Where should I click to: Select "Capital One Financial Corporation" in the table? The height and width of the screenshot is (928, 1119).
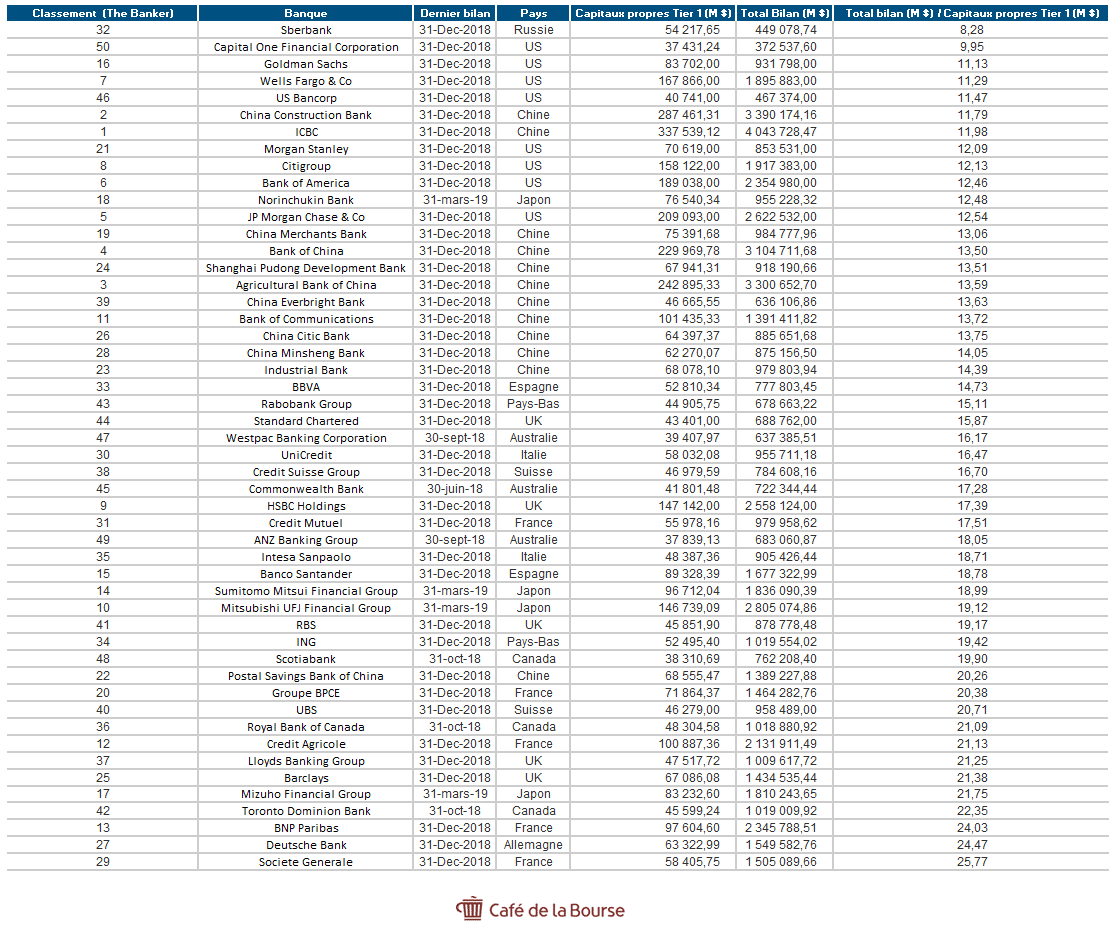click(306, 47)
